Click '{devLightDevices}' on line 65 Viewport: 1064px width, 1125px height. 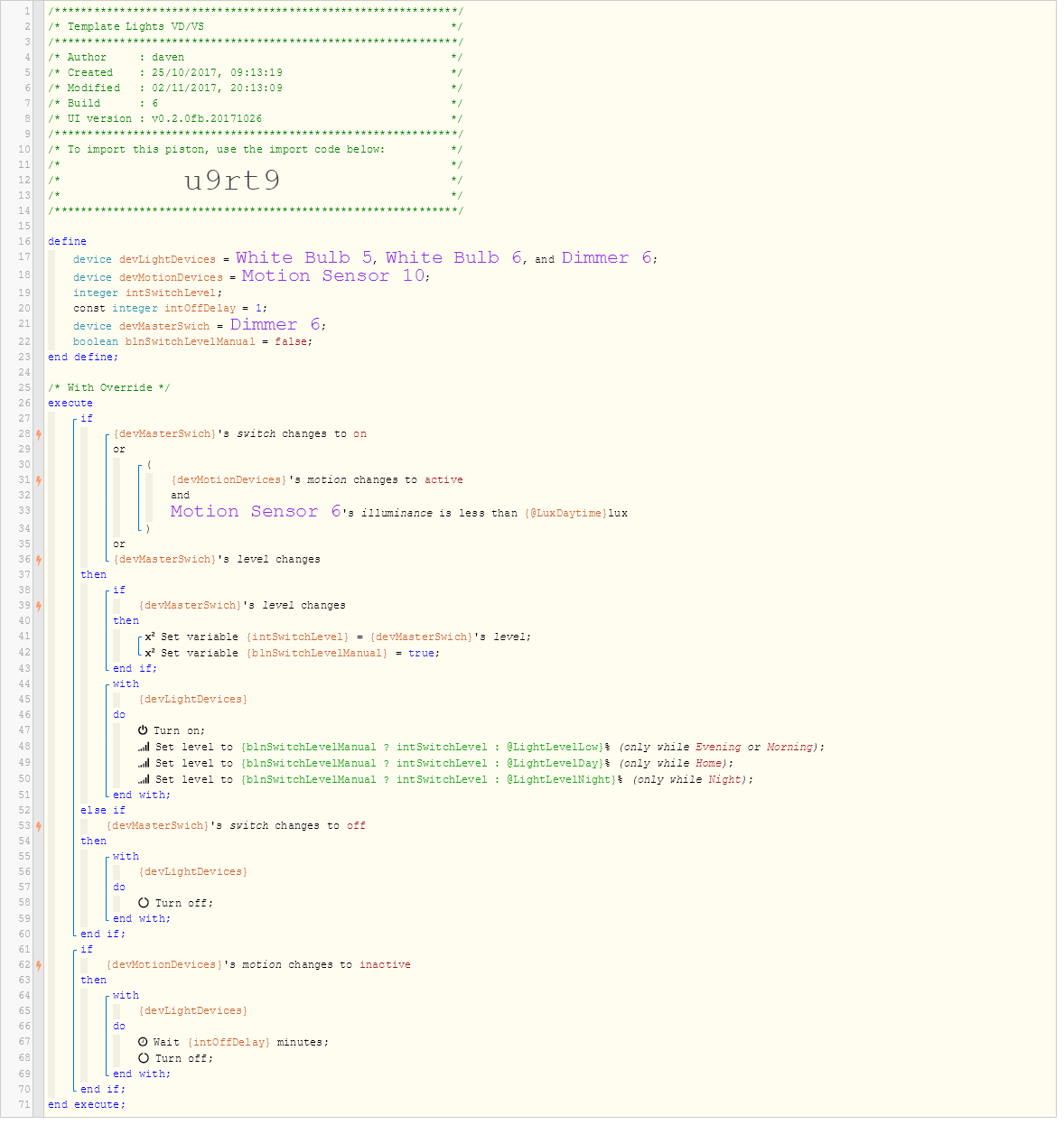click(192, 1011)
